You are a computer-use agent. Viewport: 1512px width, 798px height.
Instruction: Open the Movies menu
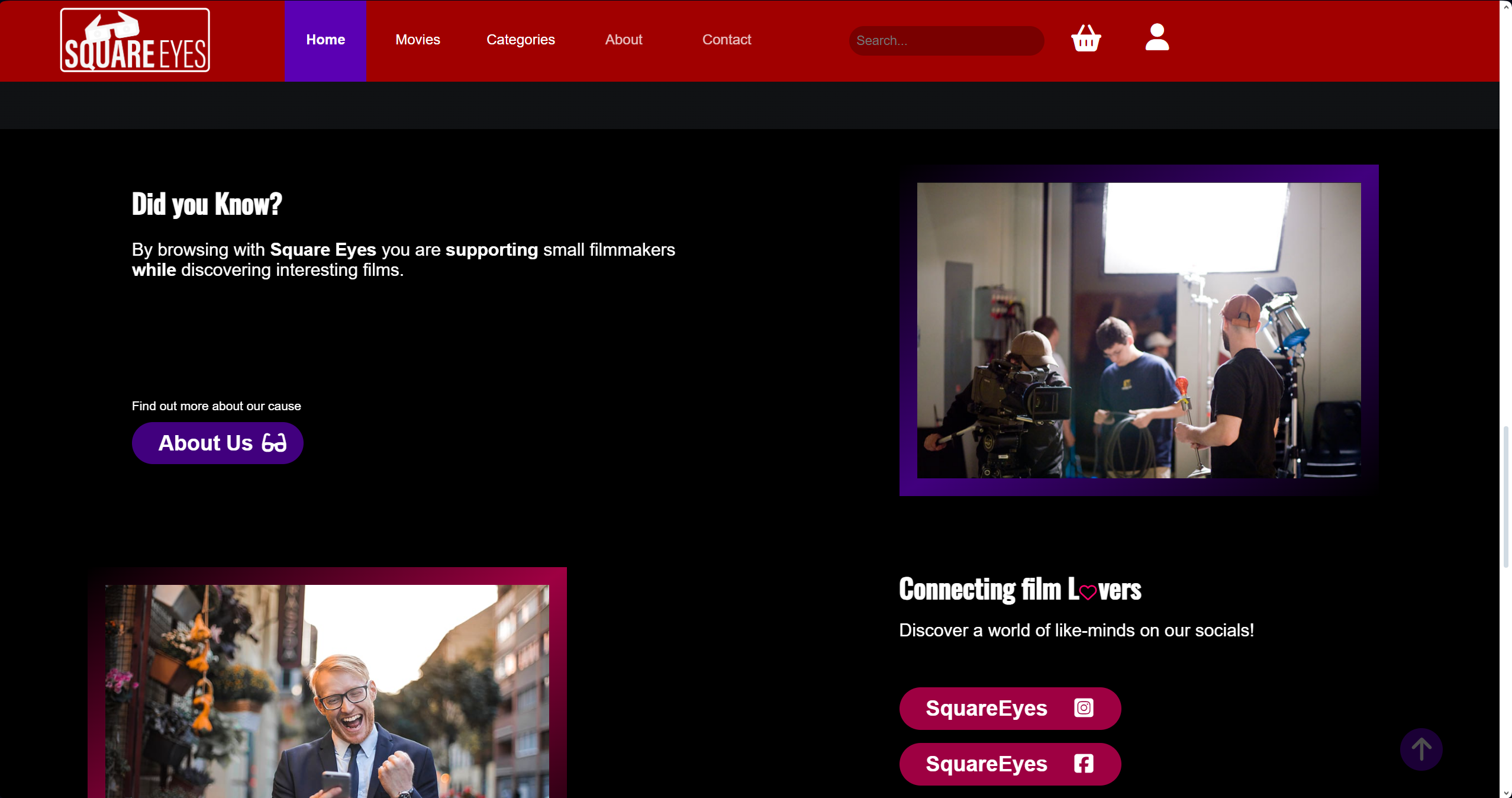(417, 39)
